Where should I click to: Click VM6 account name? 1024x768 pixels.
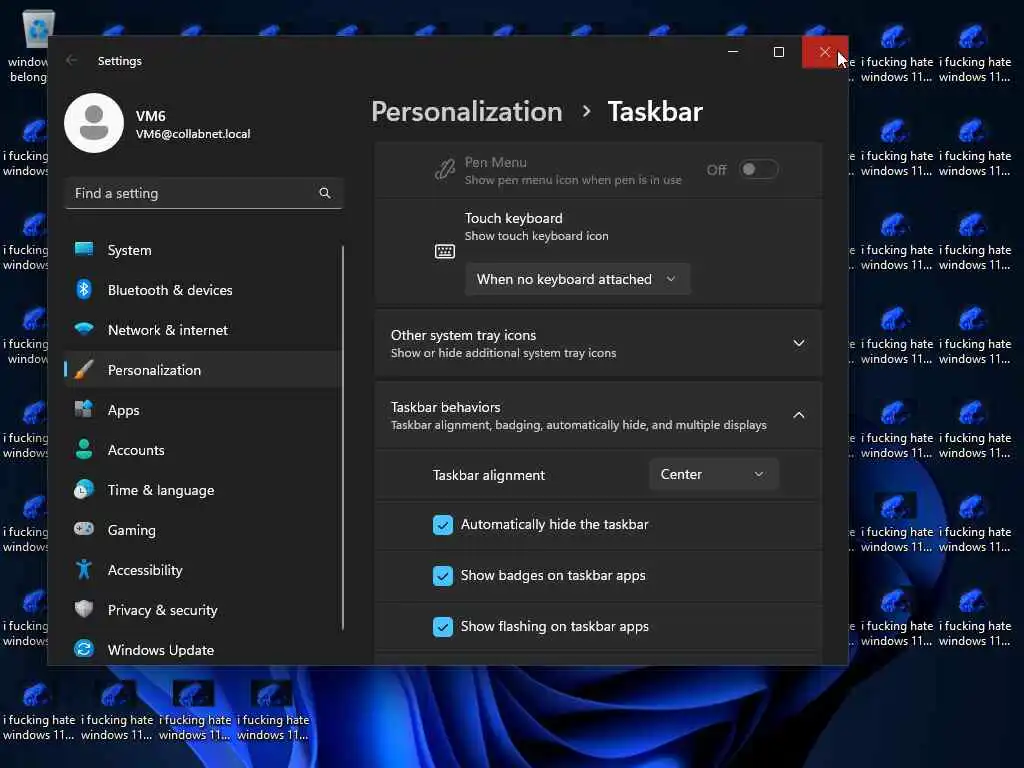point(150,116)
